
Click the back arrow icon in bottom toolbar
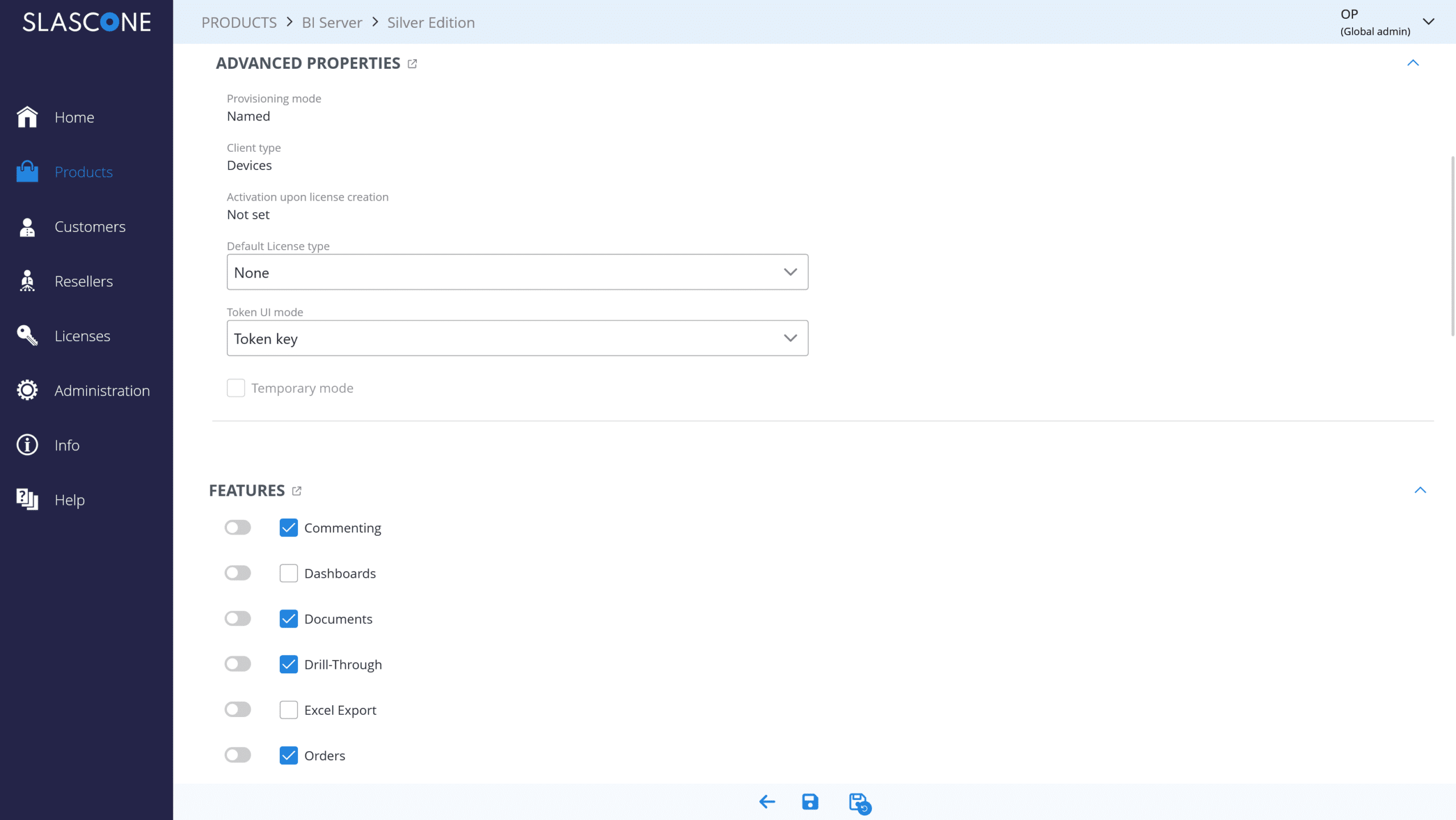coord(767,802)
